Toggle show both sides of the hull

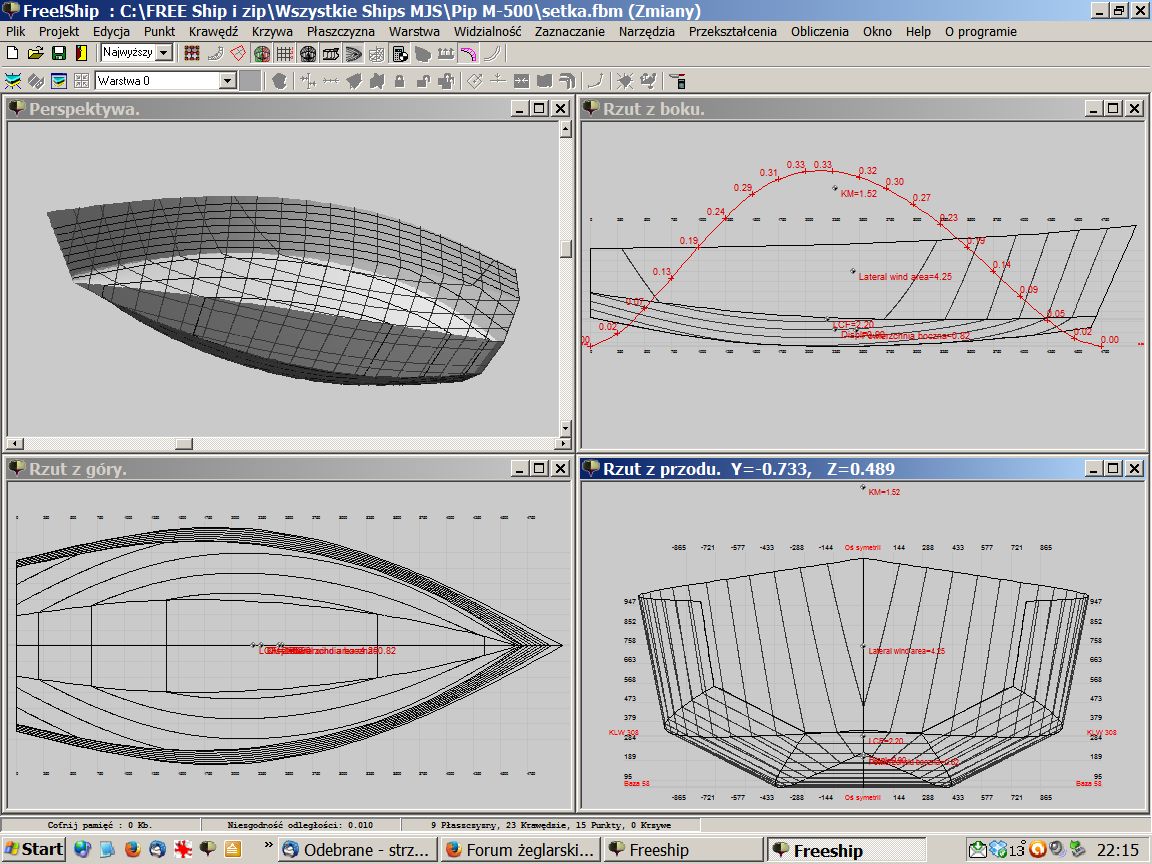pos(261,53)
